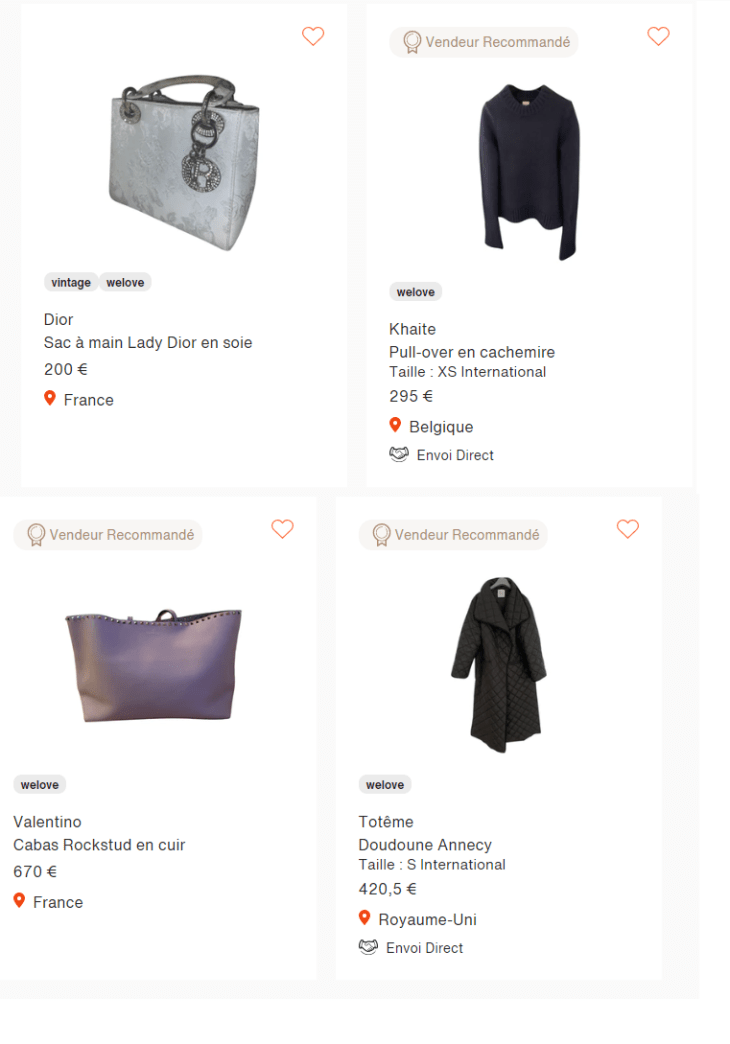The width and height of the screenshot is (730, 1044).
Task: Open the navy Khaite pullover image
Action: [x=529, y=171]
